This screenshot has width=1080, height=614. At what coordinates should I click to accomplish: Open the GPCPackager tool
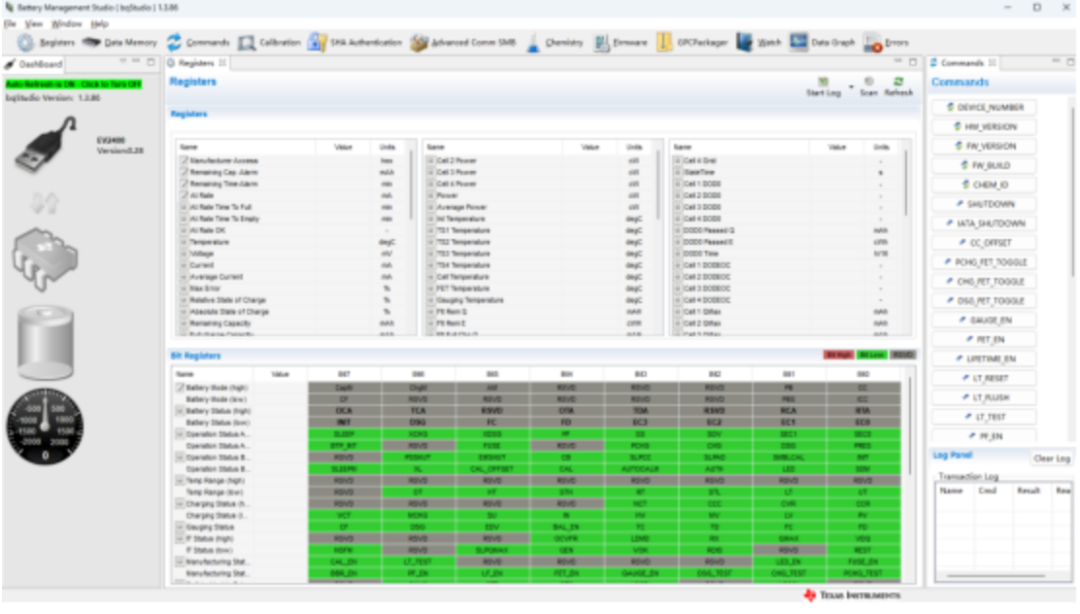click(692, 43)
